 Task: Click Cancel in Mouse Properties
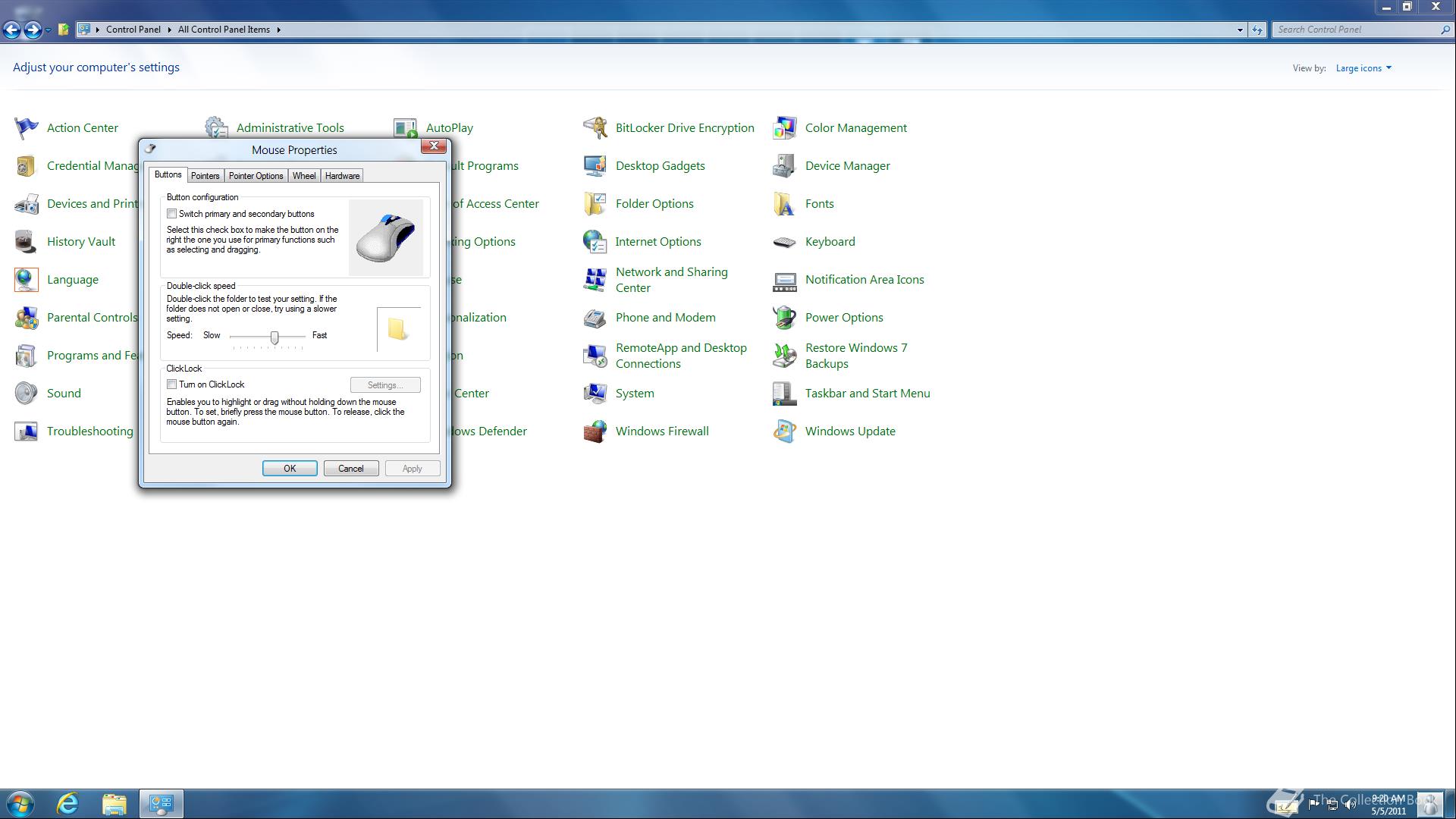351,469
